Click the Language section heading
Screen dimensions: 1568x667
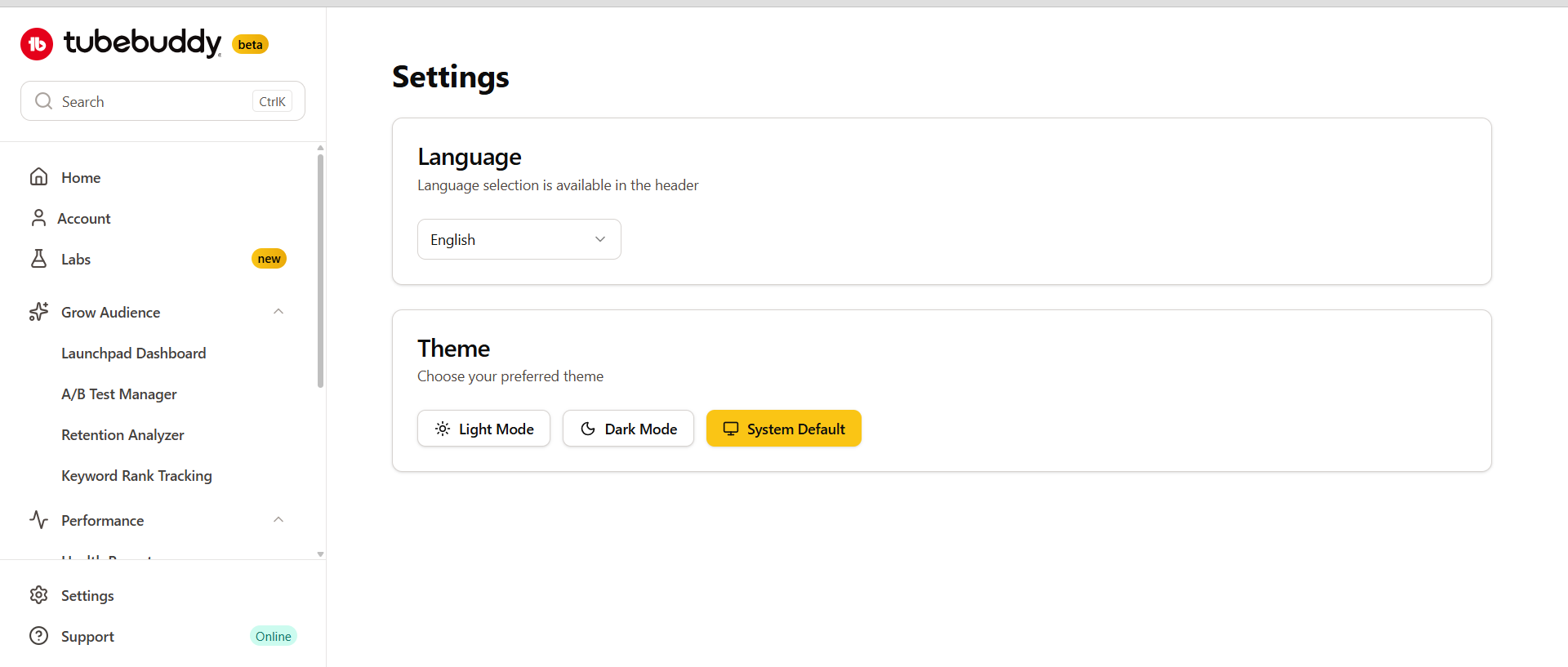click(x=470, y=157)
